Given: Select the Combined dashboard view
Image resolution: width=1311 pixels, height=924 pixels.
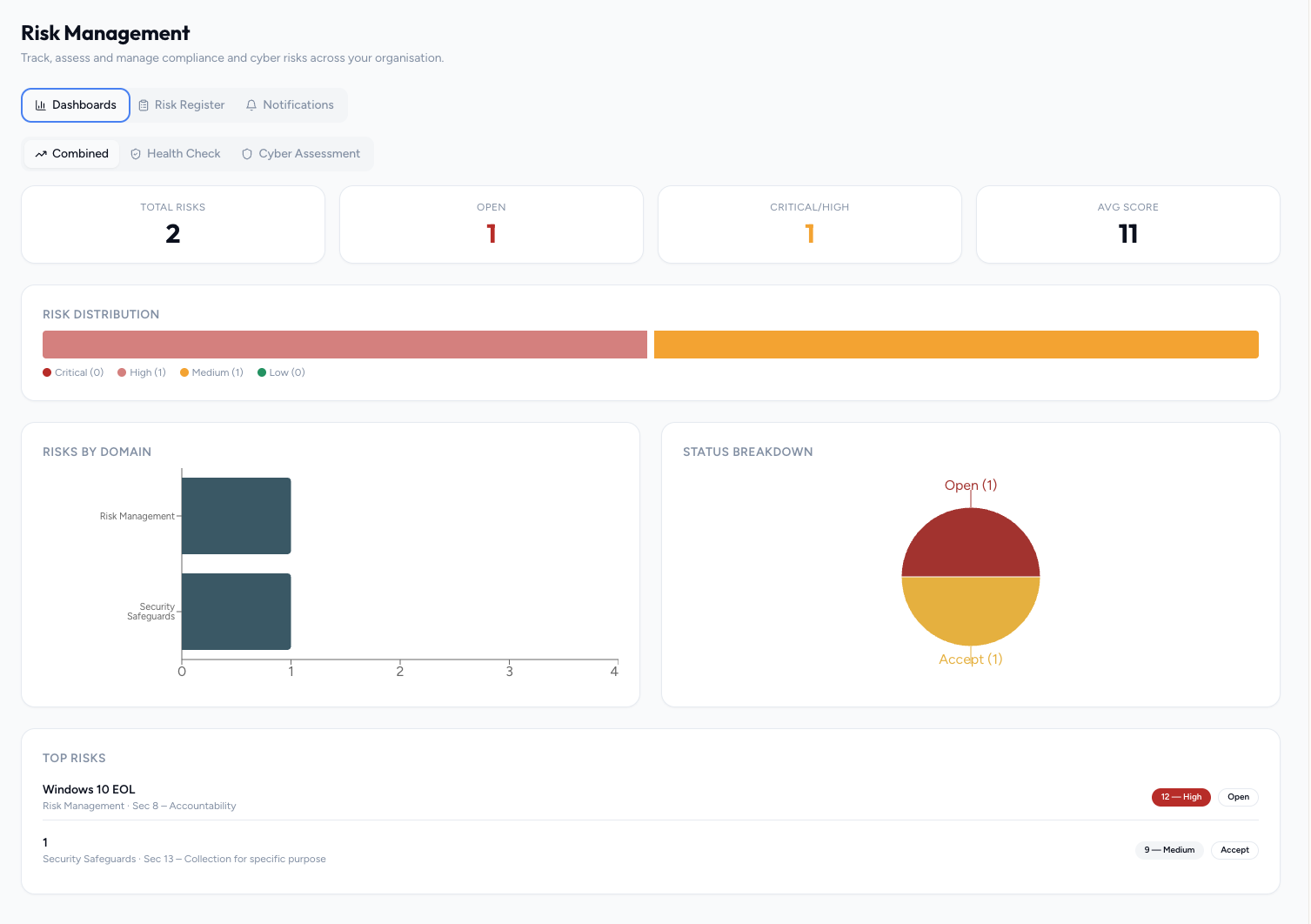Looking at the screenshot, I should tap(72, 154).
